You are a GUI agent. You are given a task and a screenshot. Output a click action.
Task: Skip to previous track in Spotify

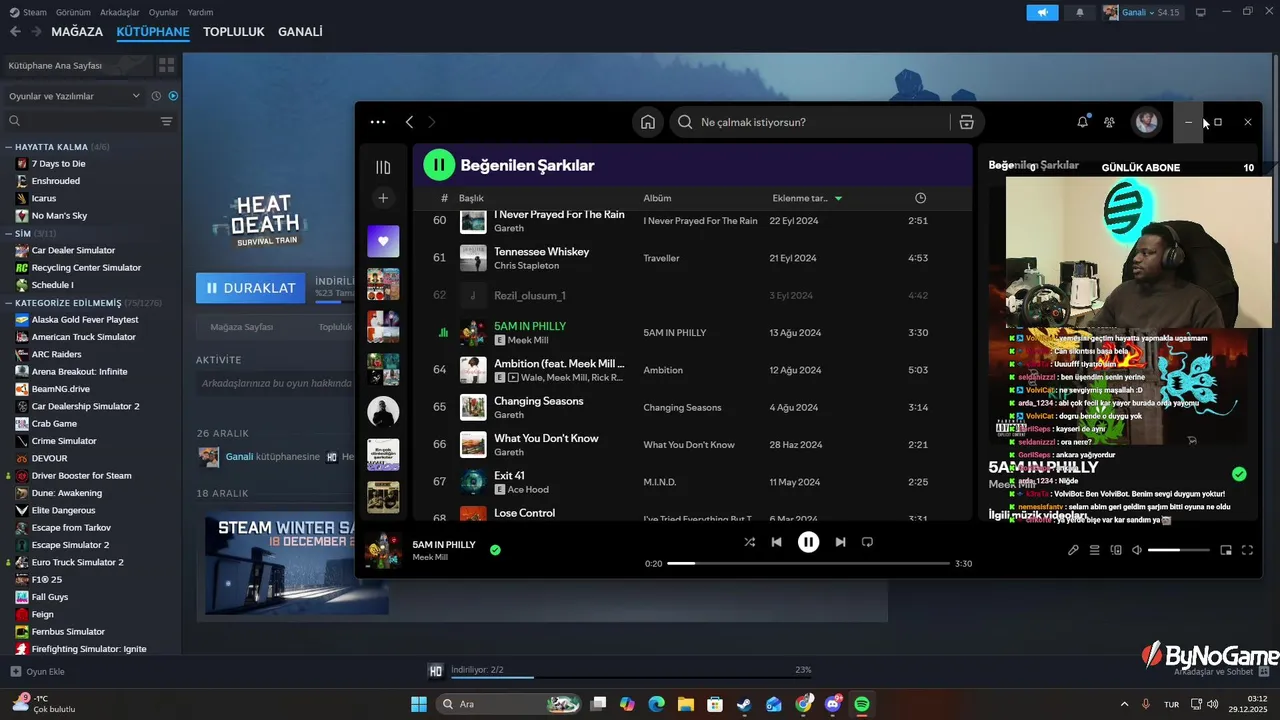(776, 542)
